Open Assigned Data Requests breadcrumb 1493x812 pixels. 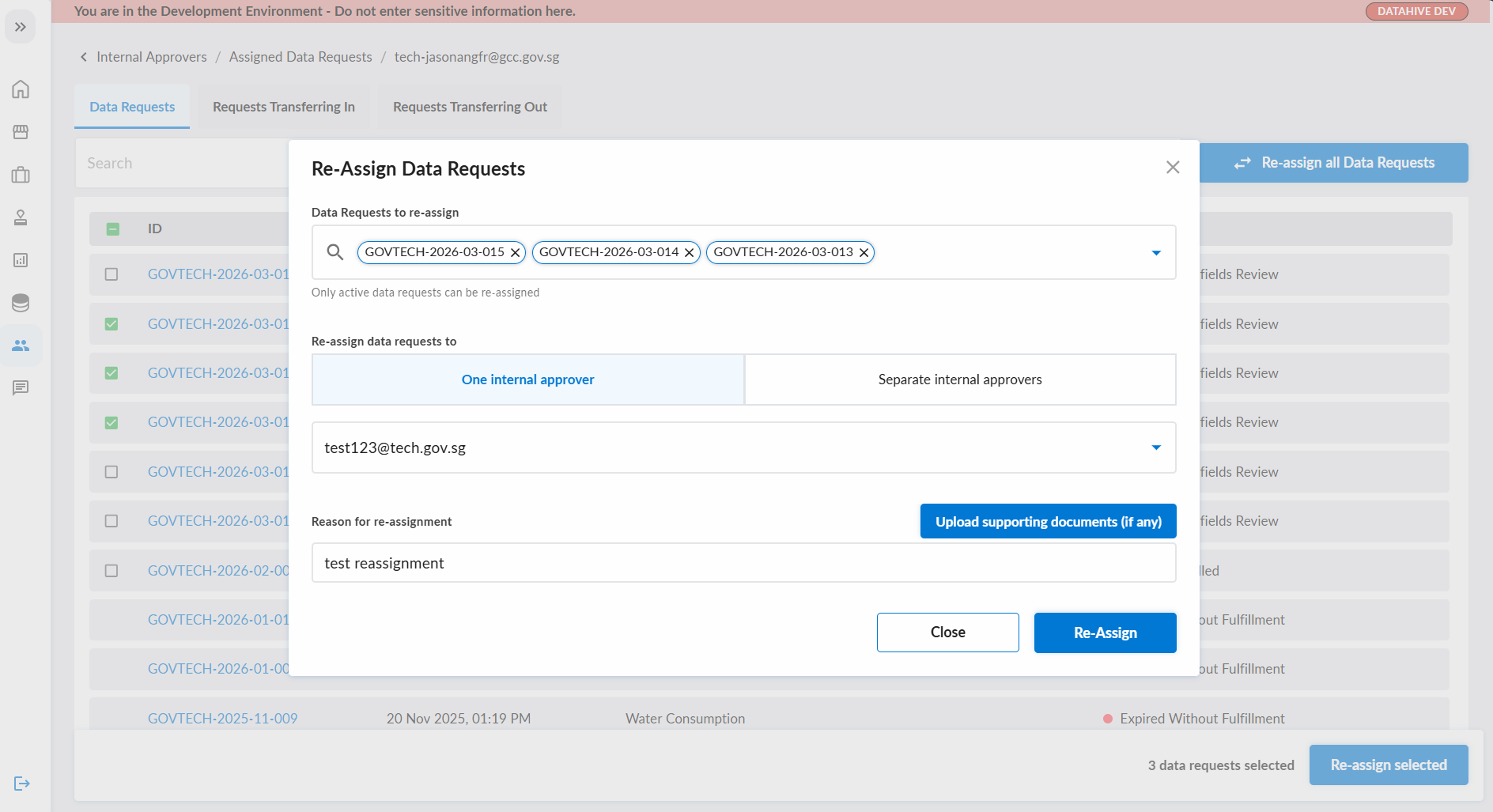click(x=300, y=57)
